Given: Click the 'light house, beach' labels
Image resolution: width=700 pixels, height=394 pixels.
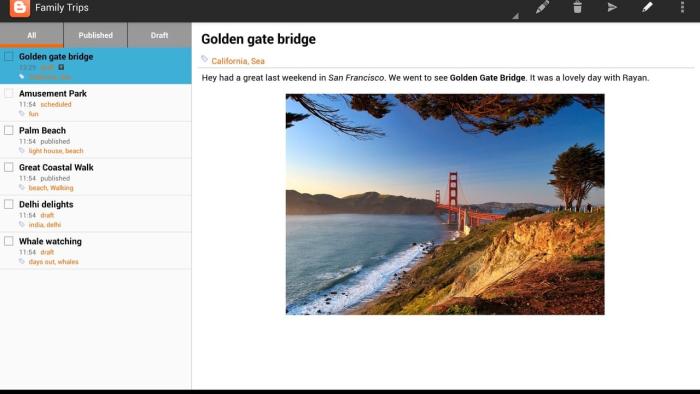Looking at the screenshot, I should pos(56,151).
